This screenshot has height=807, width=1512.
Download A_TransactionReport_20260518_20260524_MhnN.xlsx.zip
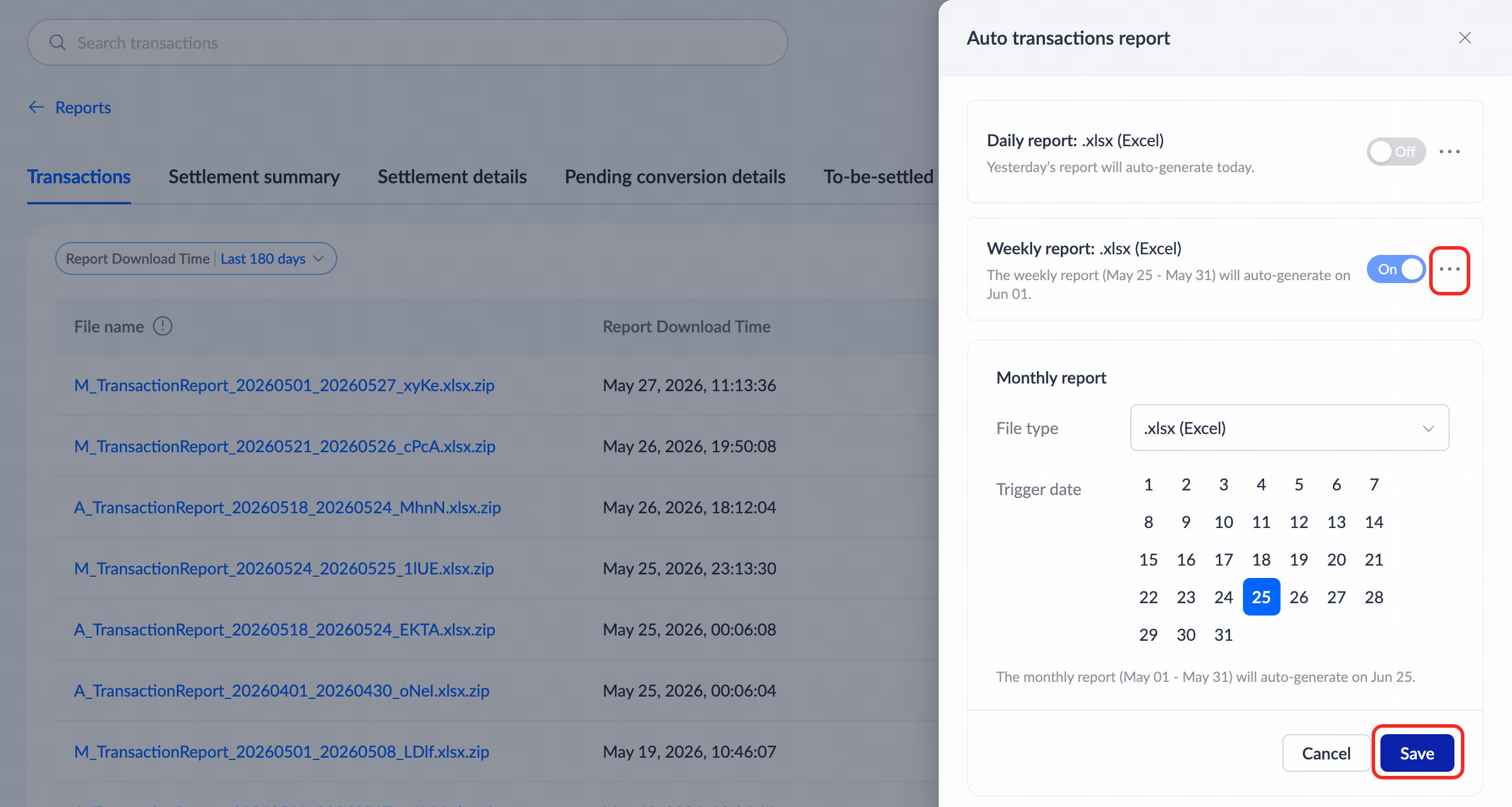287,507
